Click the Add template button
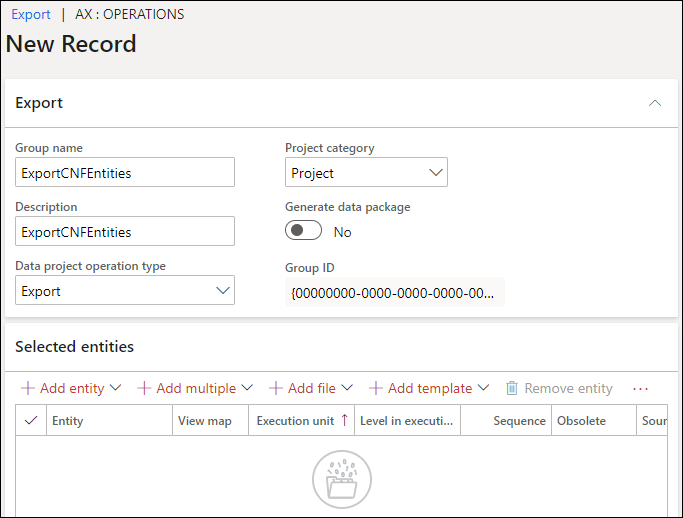 (x=428, y=388)
